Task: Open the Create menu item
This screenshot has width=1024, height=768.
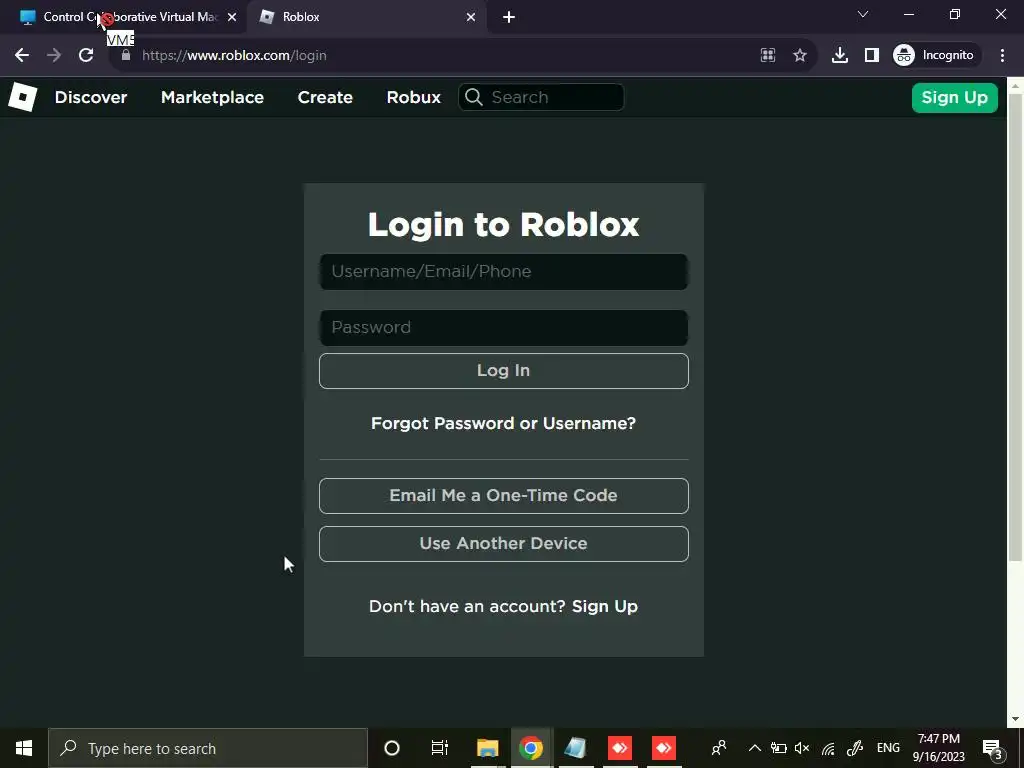Action: tap(325, 97)
